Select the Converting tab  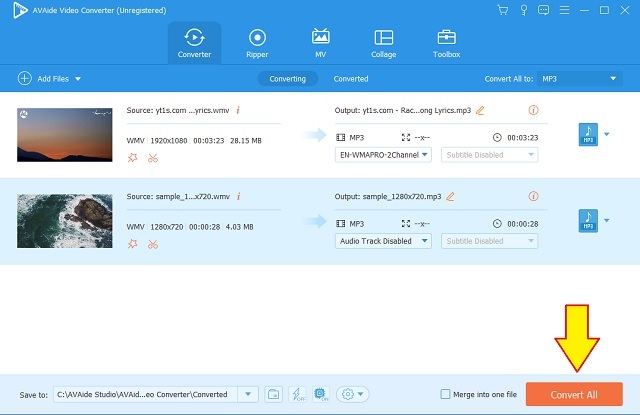[287, 79]
